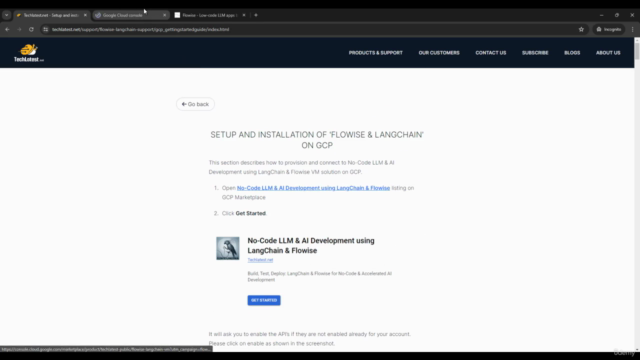Click the TechLatest.net publisher link
This screenshot has width=640, height=360.
[x=260, y=260]
